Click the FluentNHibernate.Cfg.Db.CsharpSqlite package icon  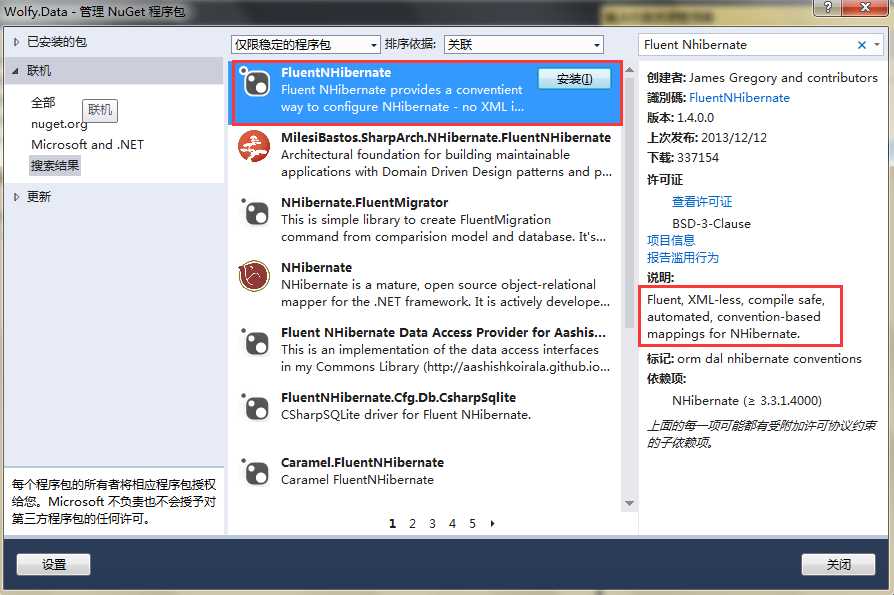pyautogui.click(x=255, y=407)
